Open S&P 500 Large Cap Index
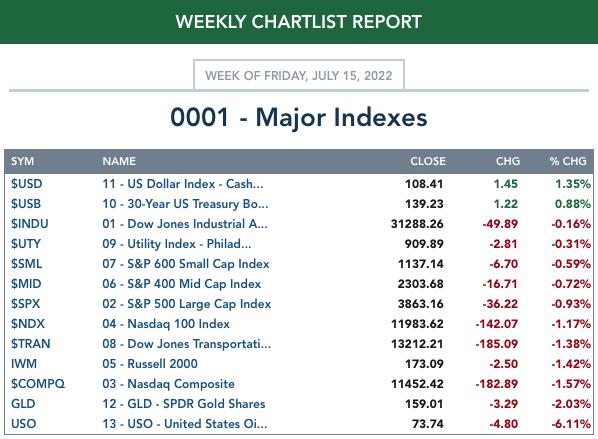The height and width of the screenshot is (439, 598). coord(186,304)
